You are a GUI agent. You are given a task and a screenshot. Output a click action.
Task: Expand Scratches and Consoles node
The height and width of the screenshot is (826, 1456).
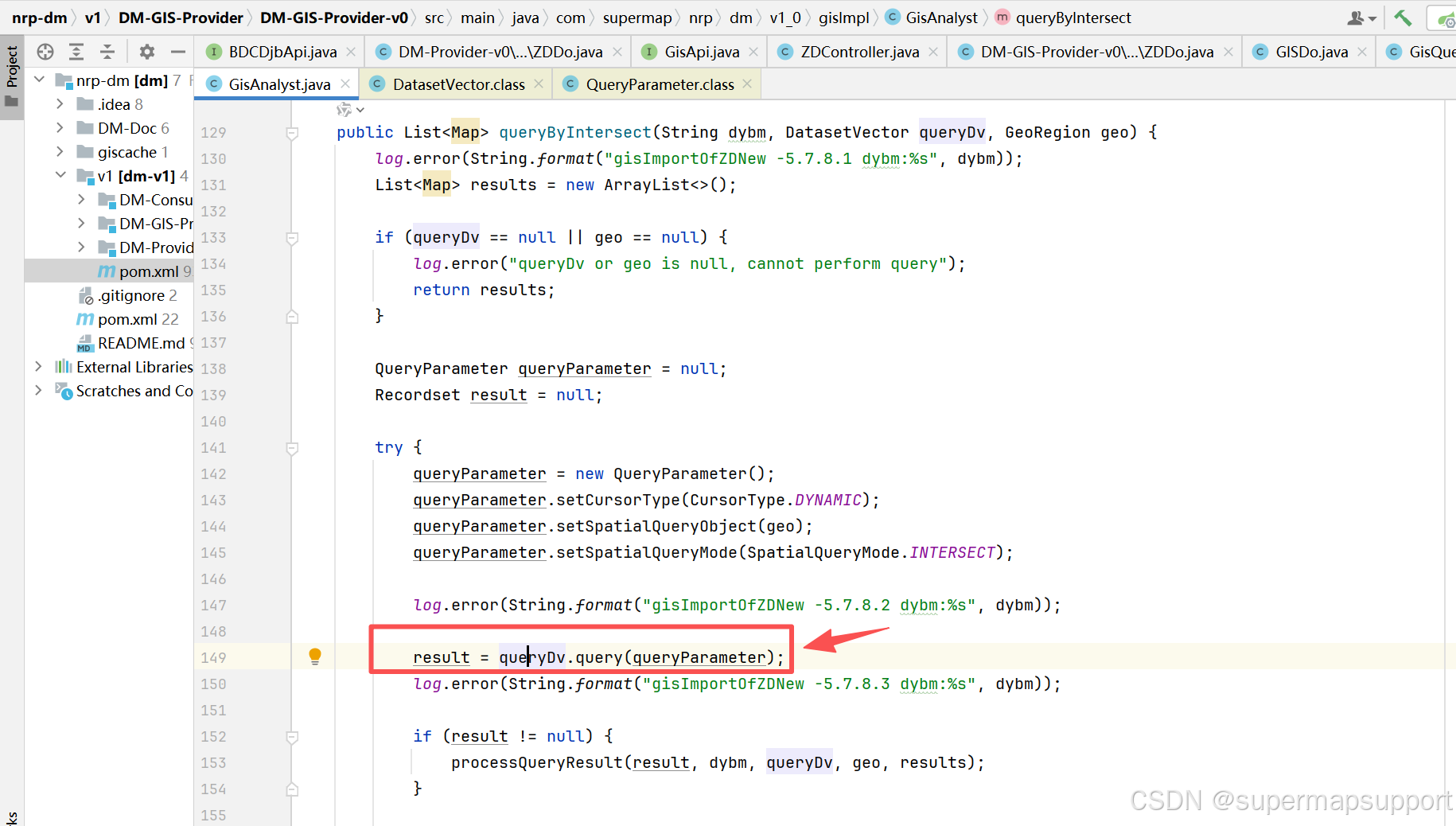[38, 391]
